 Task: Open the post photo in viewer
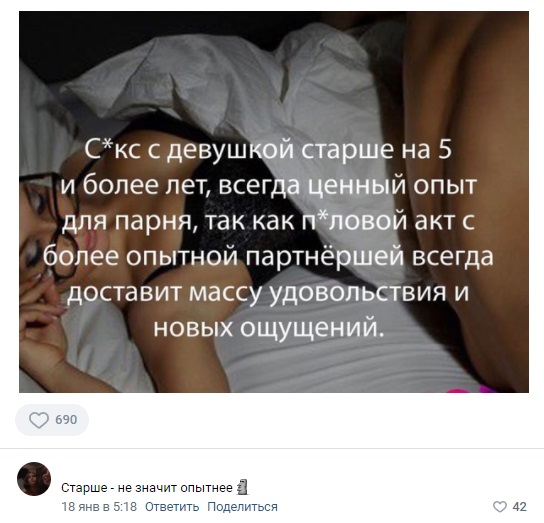click(x=274, y=202)
